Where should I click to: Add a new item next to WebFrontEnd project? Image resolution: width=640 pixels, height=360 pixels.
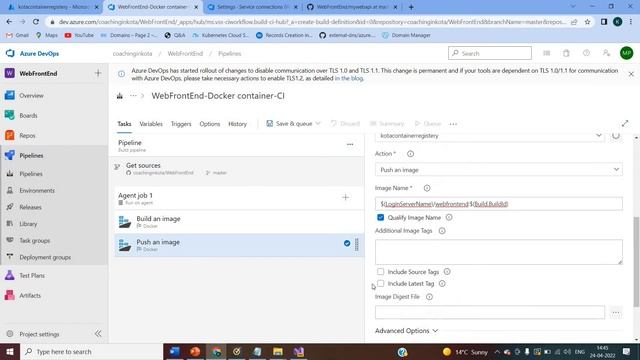98,73
